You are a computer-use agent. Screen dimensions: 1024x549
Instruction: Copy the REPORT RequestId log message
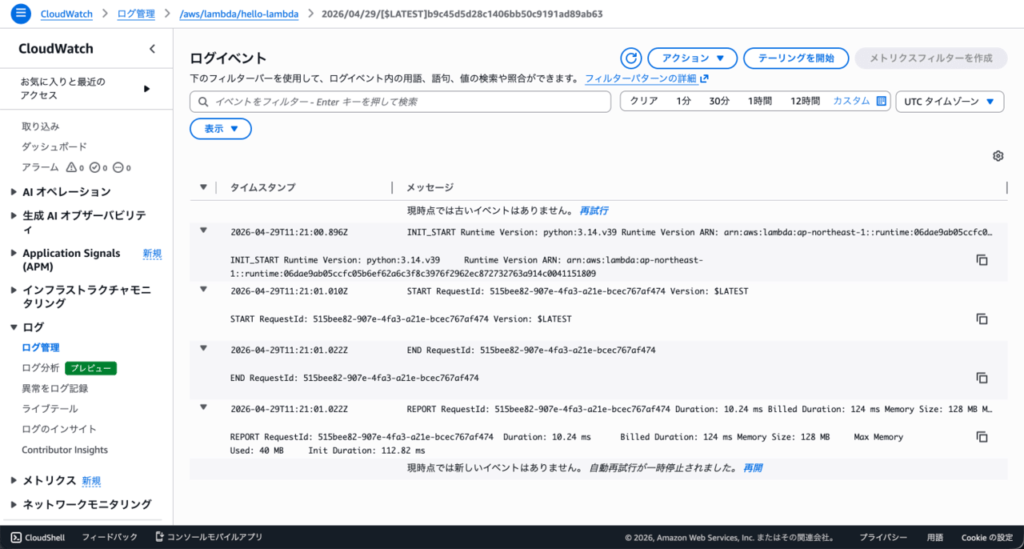point(982,436)
